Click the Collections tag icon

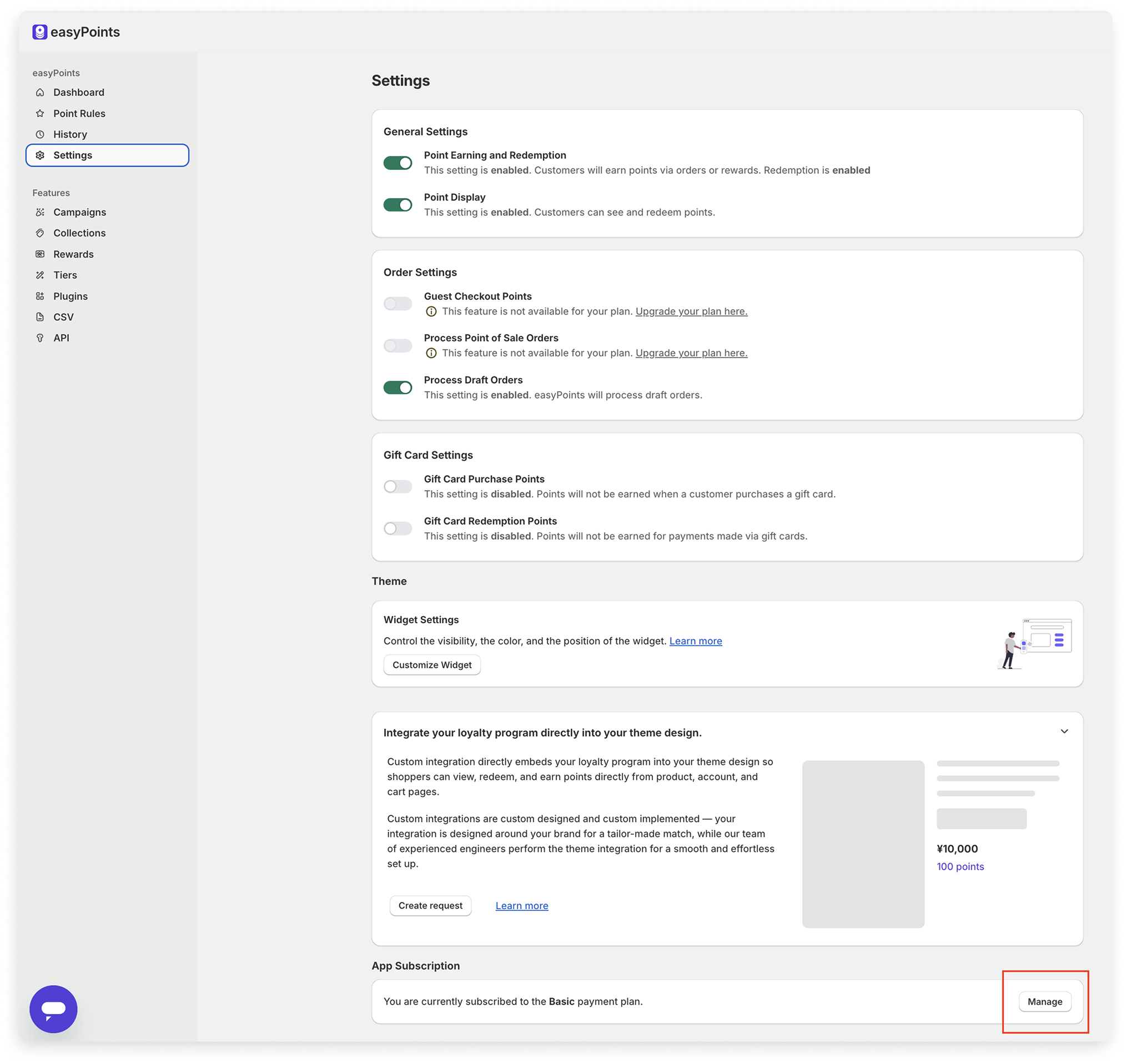[40, 233]
